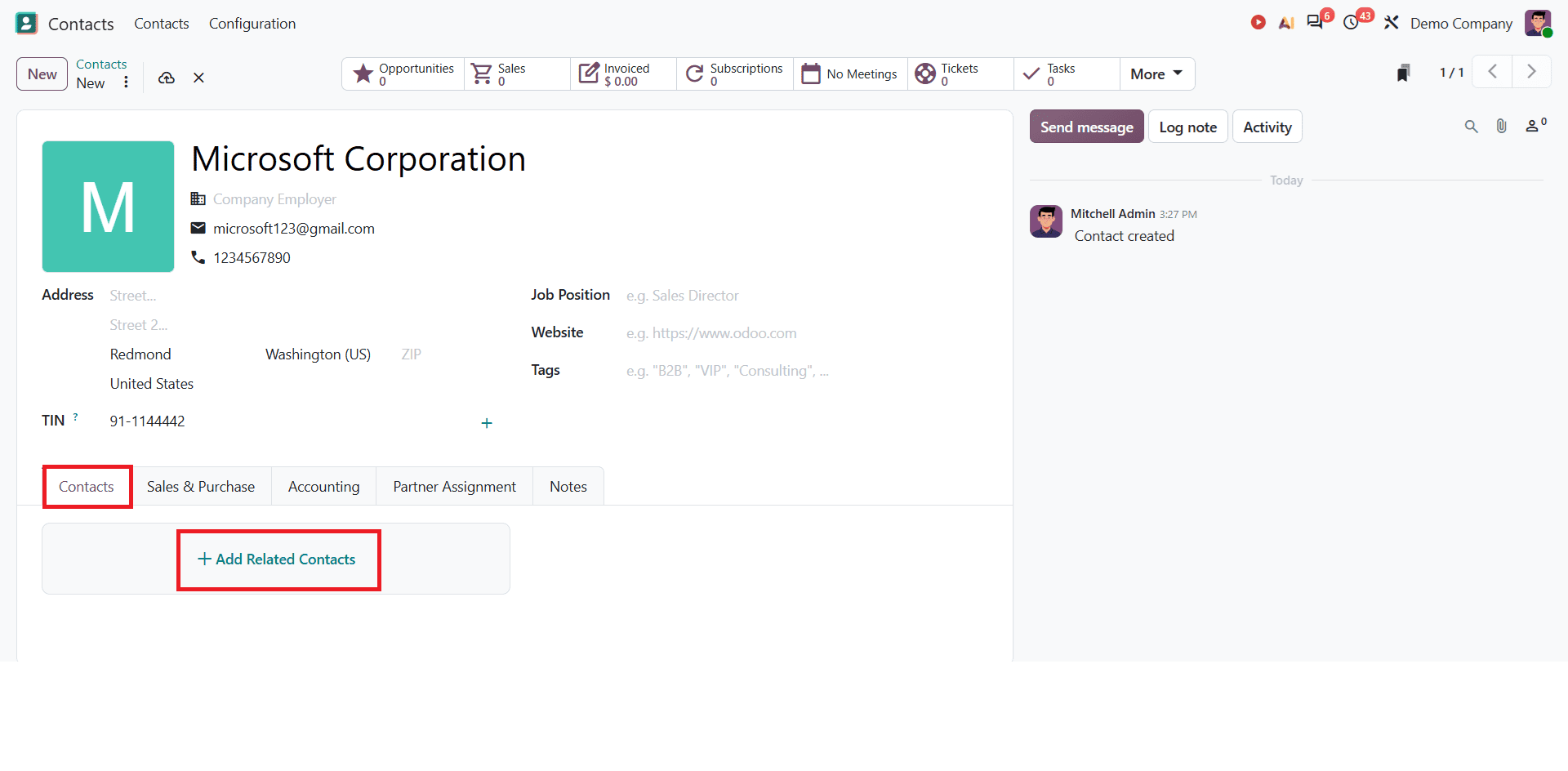
Task: Open the AI assistant icon
Action: pos(1286,23)
